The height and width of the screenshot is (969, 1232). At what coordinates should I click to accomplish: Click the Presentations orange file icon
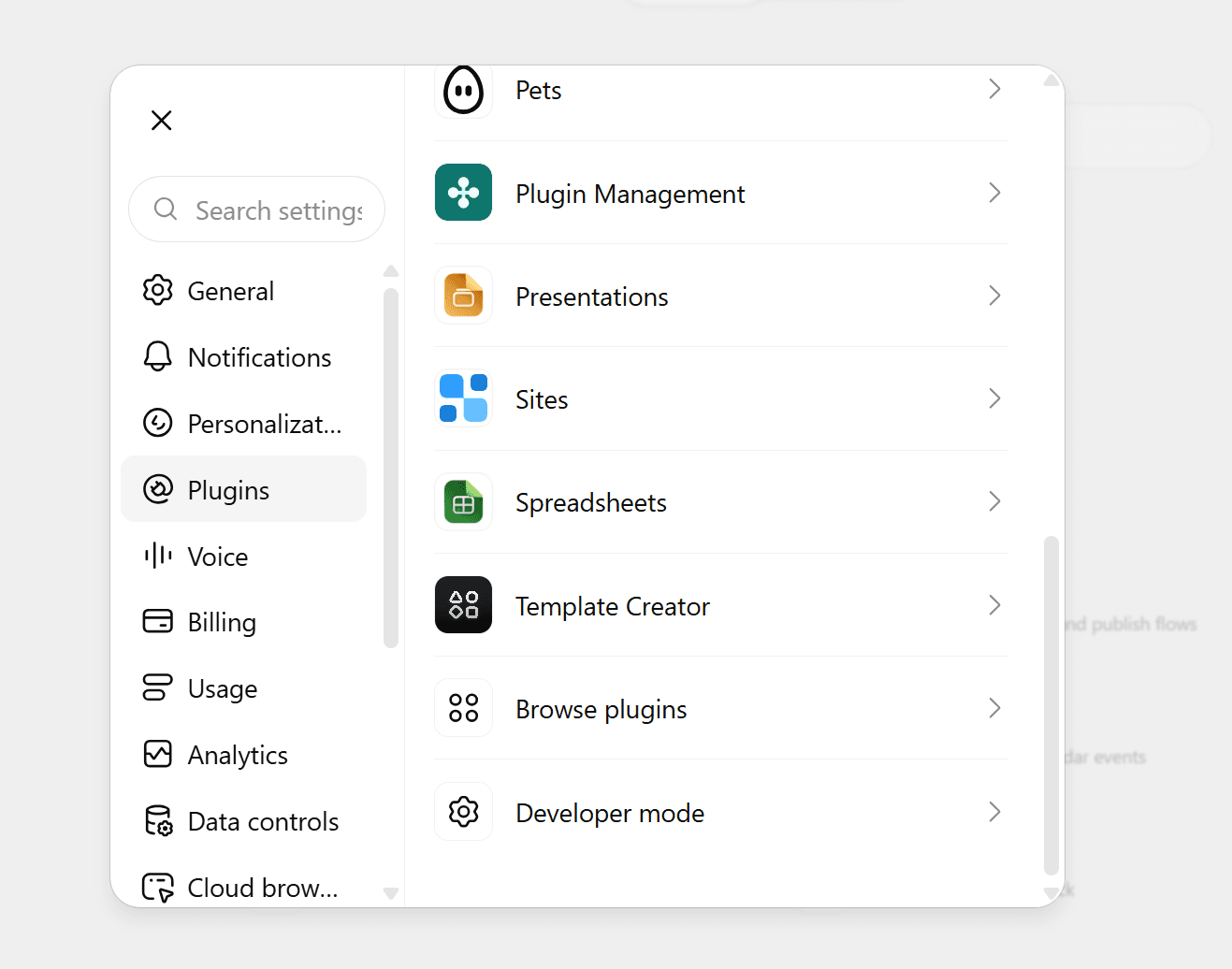(x=463, y=296)
